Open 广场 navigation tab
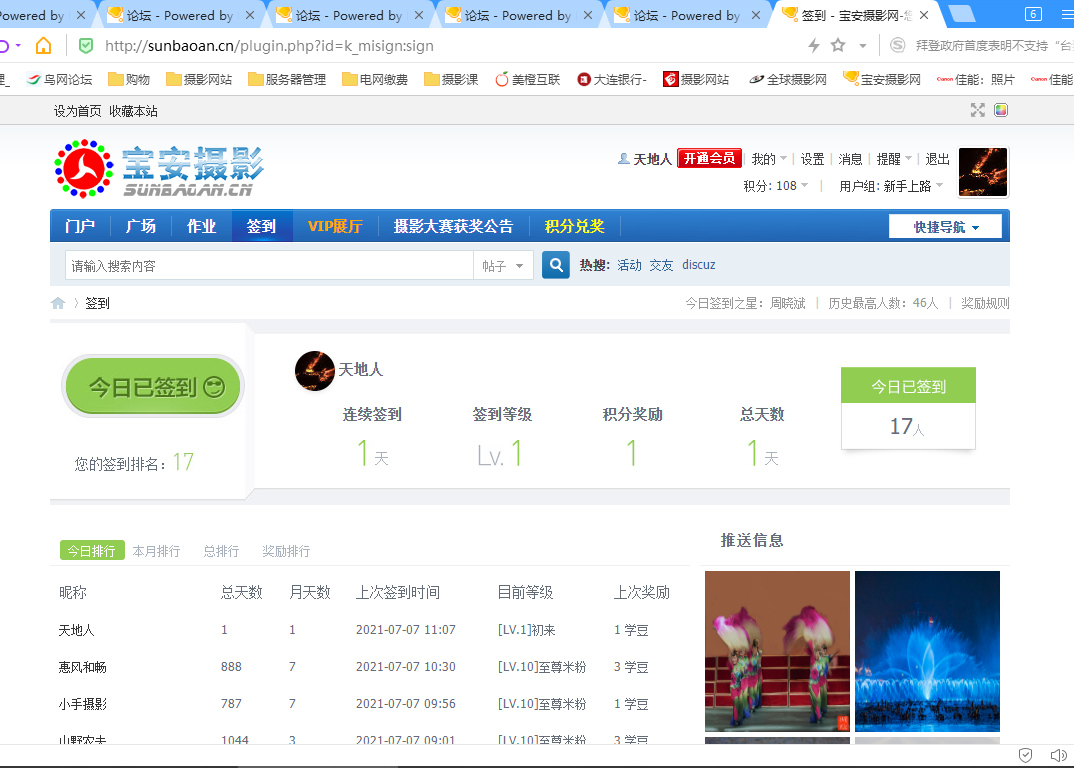This screenshot has height=768, width=1074. 140,226
